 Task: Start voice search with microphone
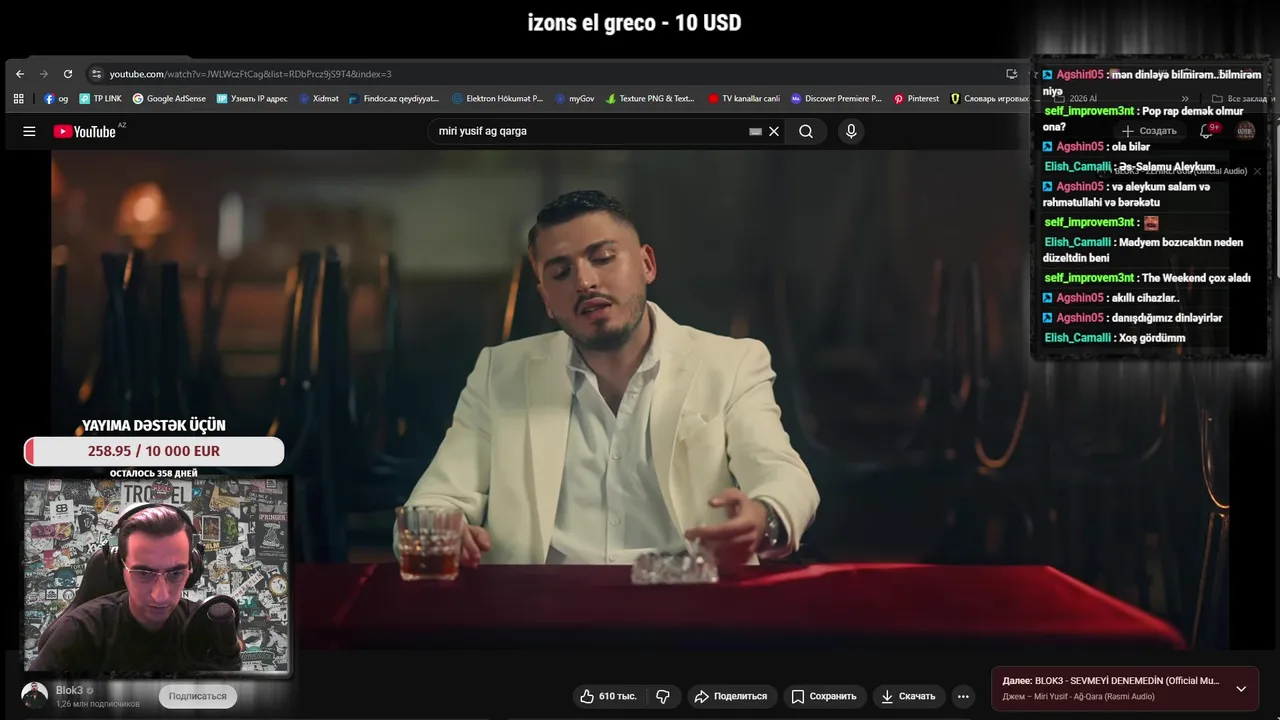[x=851, y=131]
